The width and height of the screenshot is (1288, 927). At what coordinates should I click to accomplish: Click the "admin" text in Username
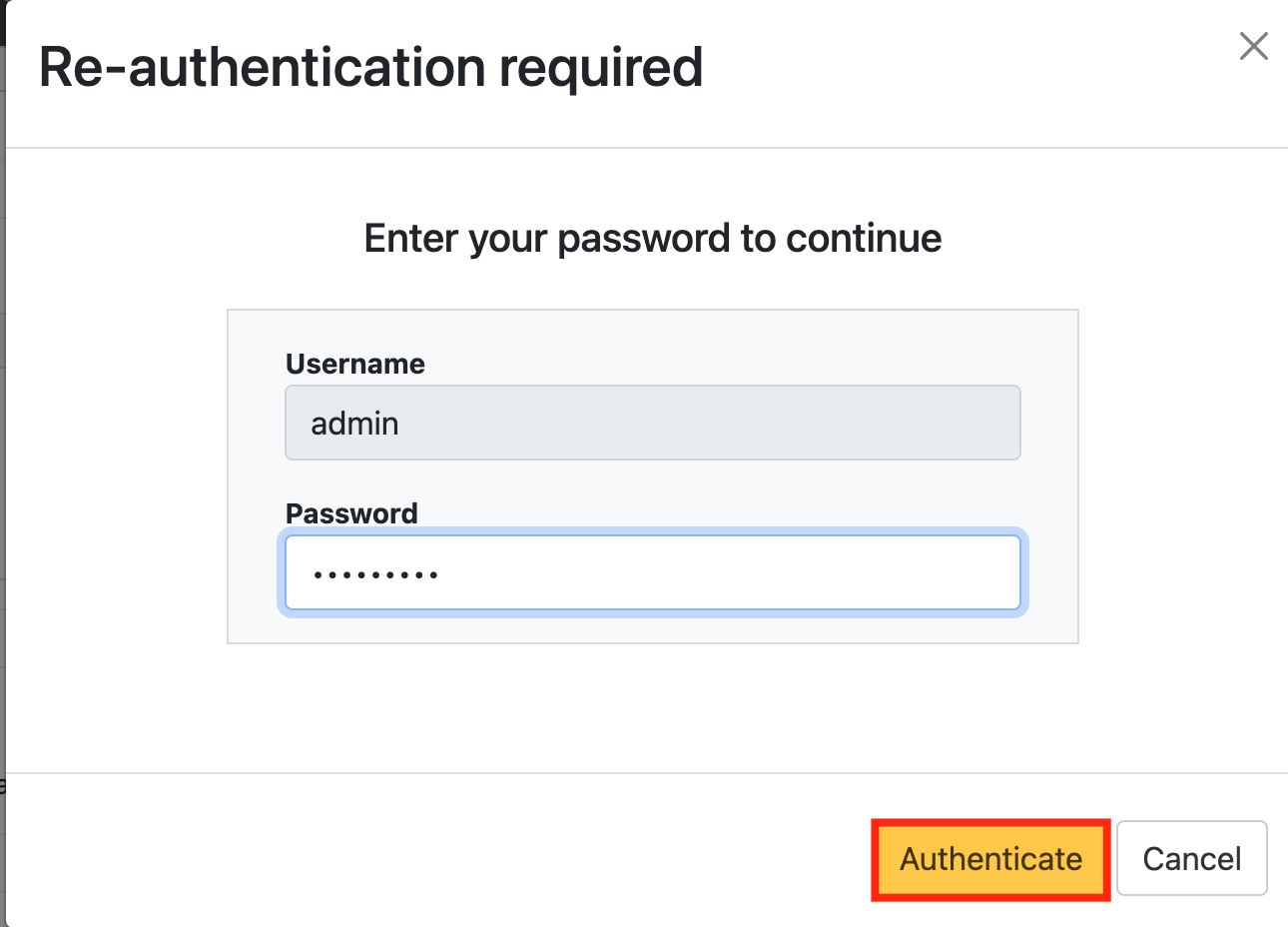[354, 424]
